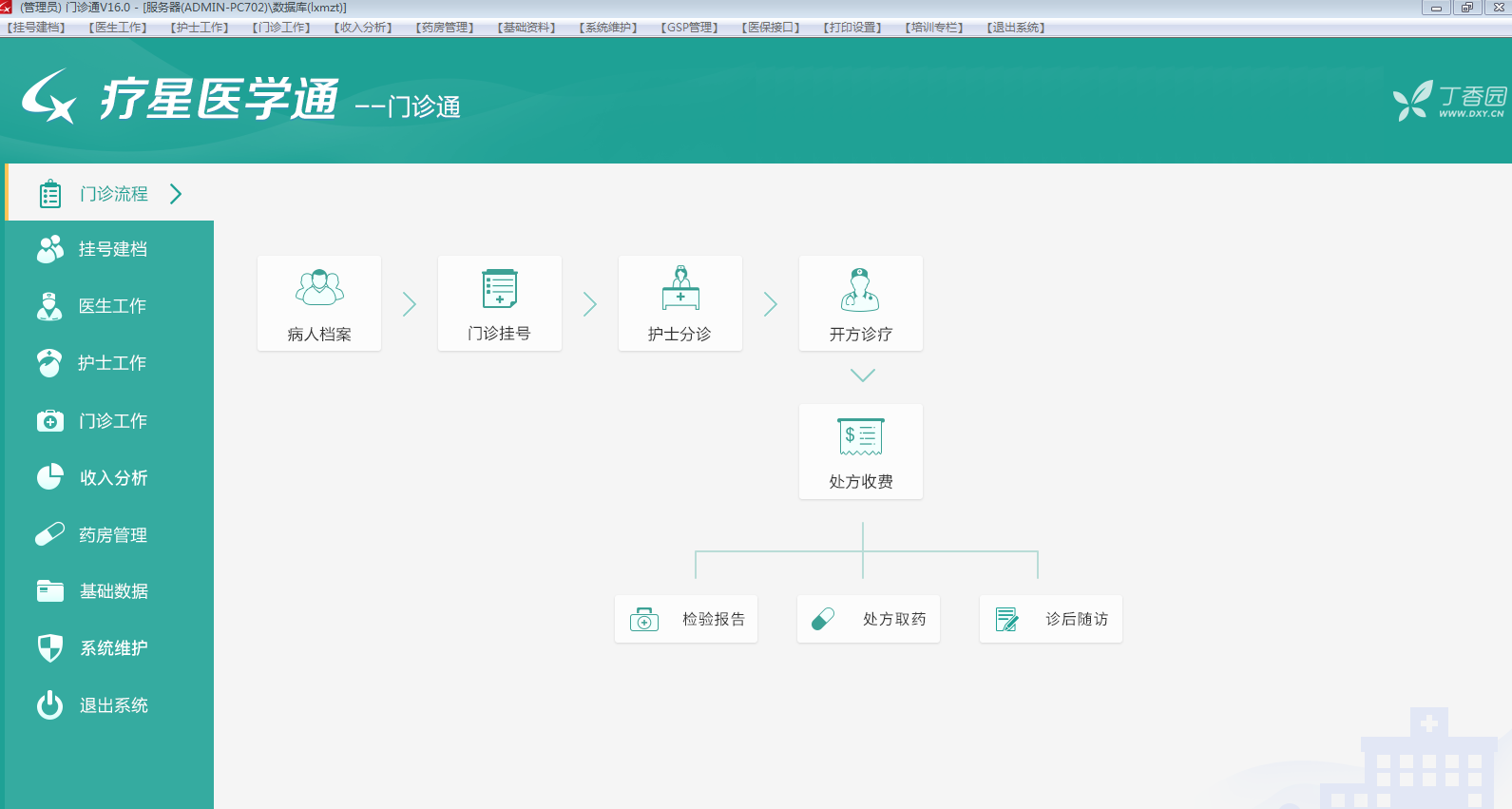Viewport: 1512px width, 809px height.
Task: Click 基础数据 in the left sidebar
Action: tap(113, 591)
